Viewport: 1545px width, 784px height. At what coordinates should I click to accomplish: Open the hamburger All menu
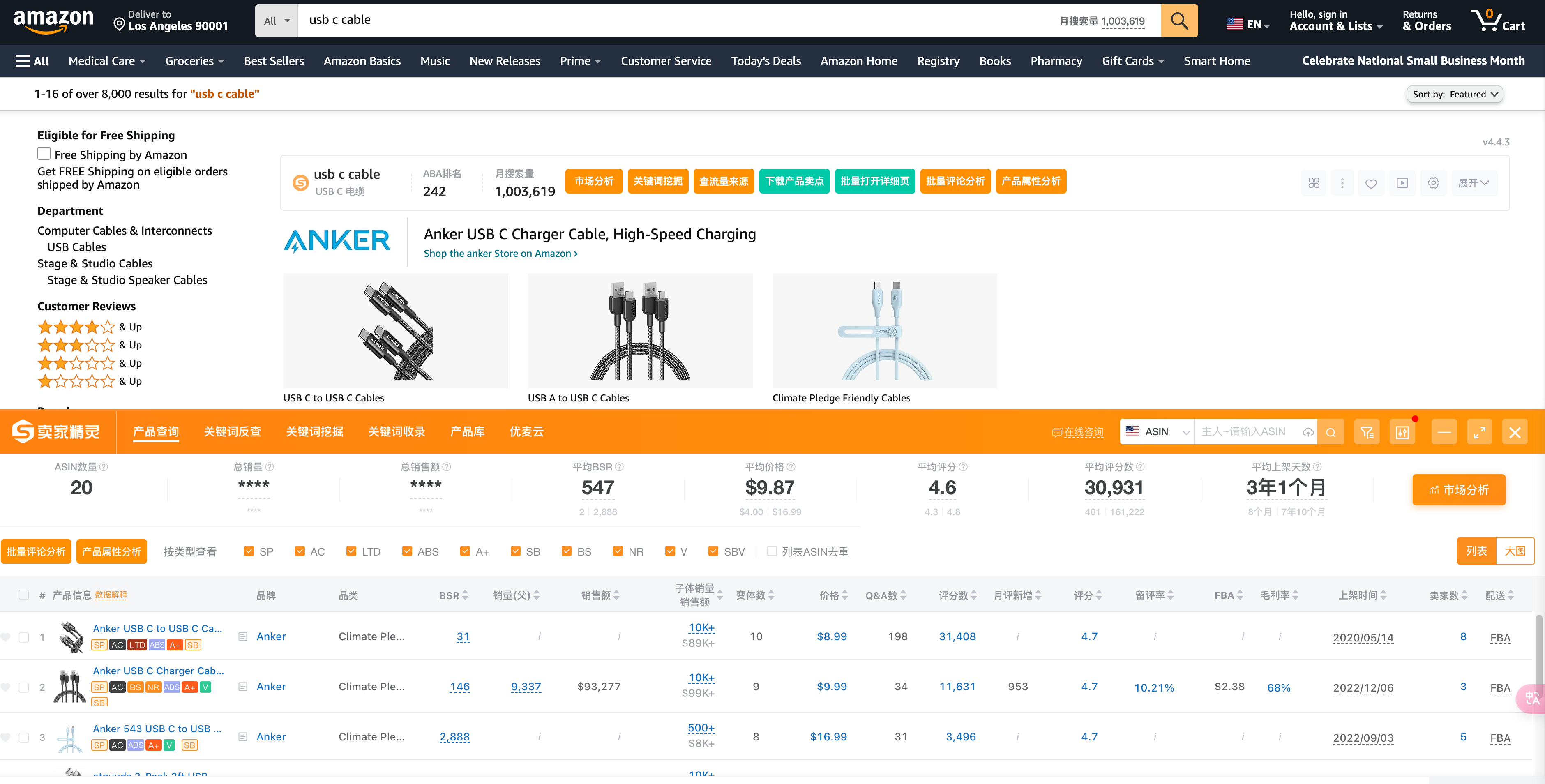tap(32, 60)
